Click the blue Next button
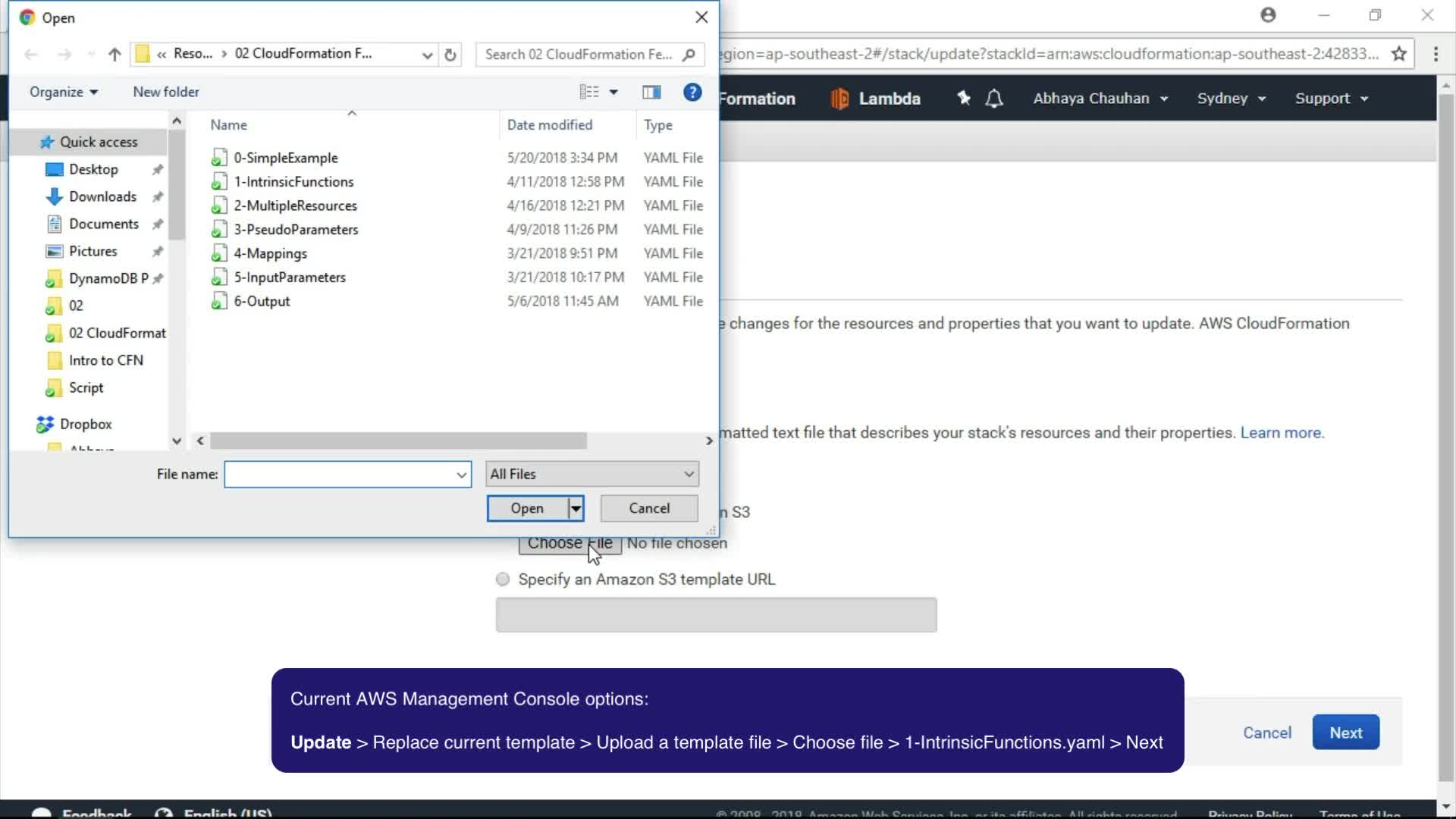The width and height of the screenshot is (1456, 819). coord(1345,733)
